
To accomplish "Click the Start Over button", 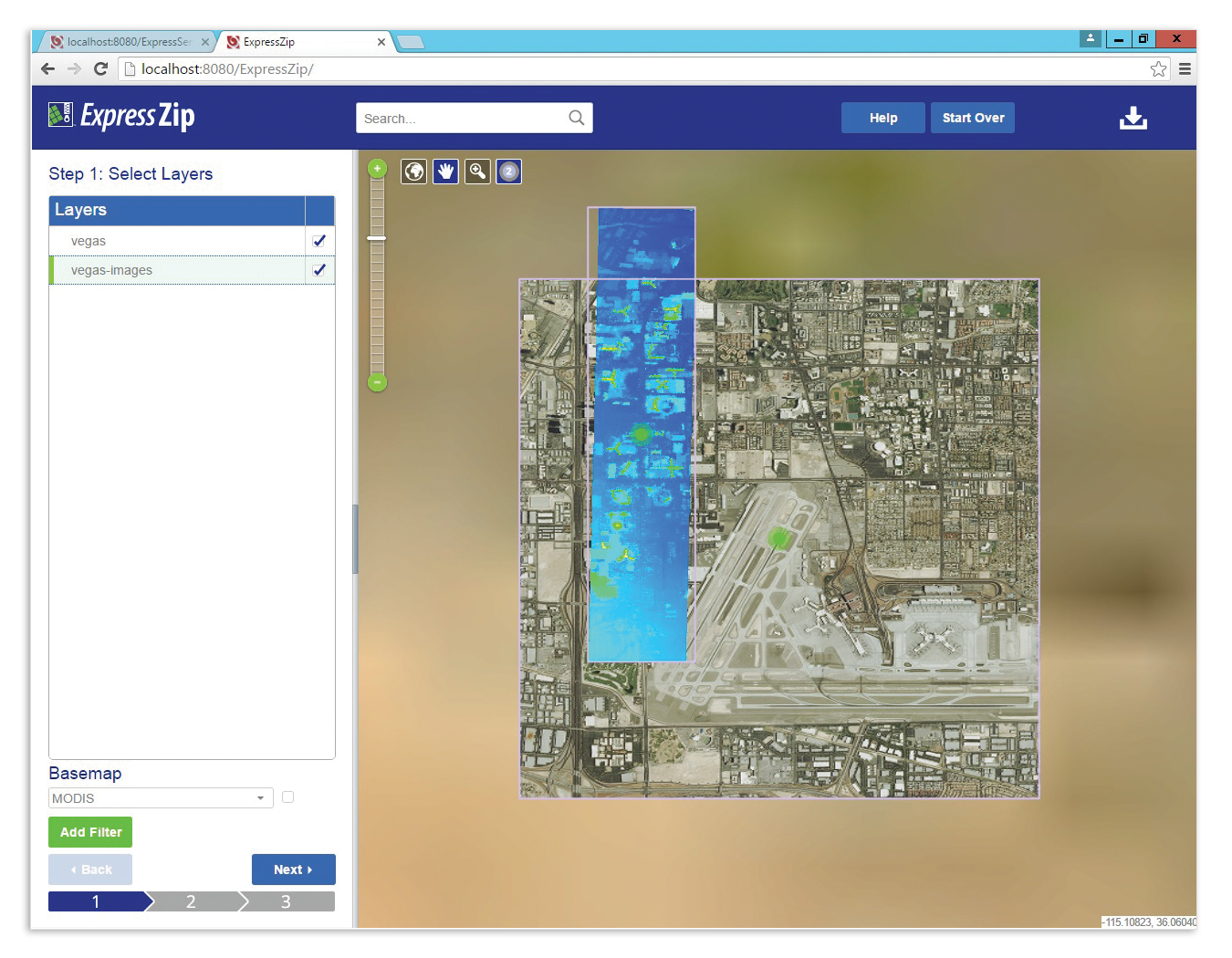I will click(973, 118).
